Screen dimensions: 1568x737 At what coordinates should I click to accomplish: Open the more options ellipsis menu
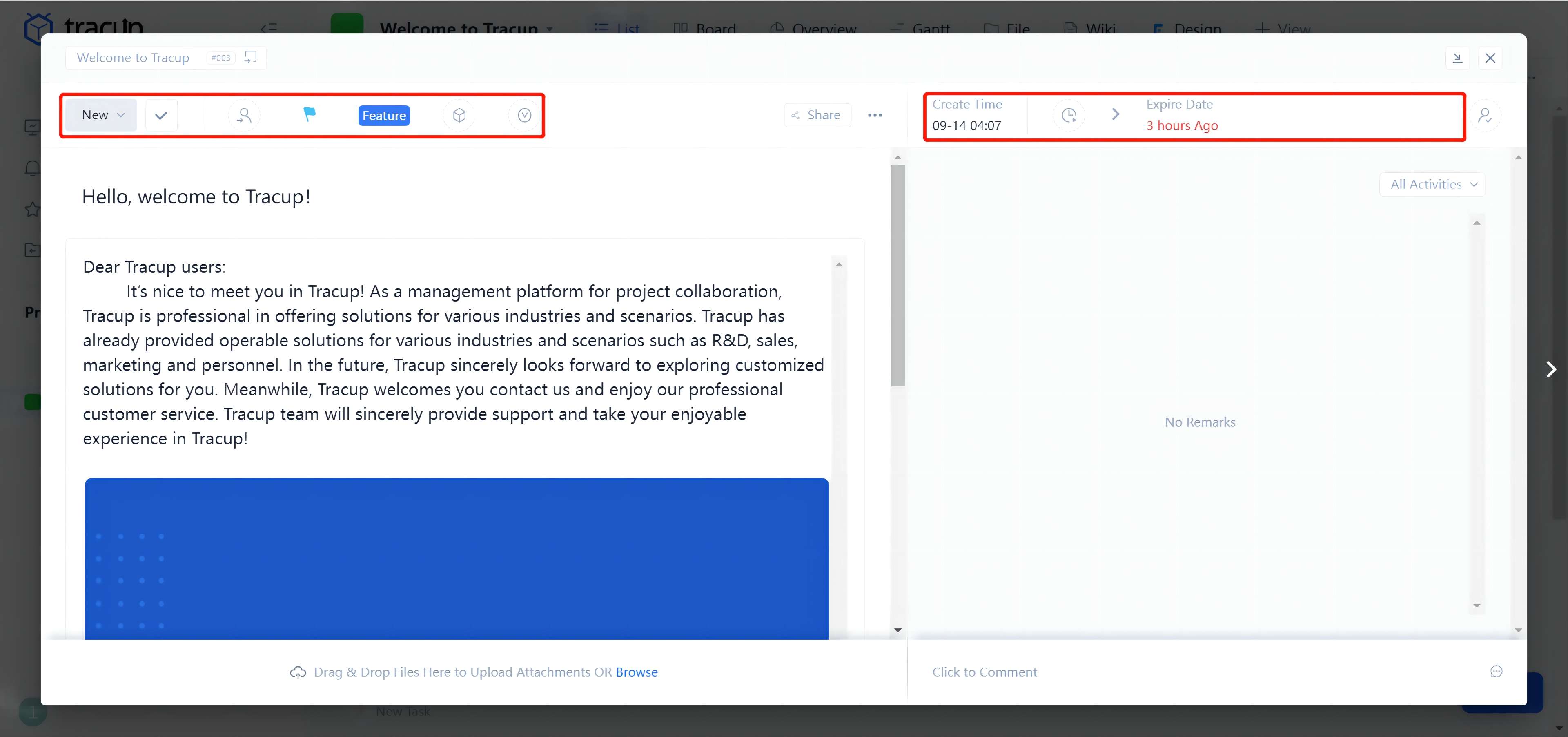pos(875,114)
